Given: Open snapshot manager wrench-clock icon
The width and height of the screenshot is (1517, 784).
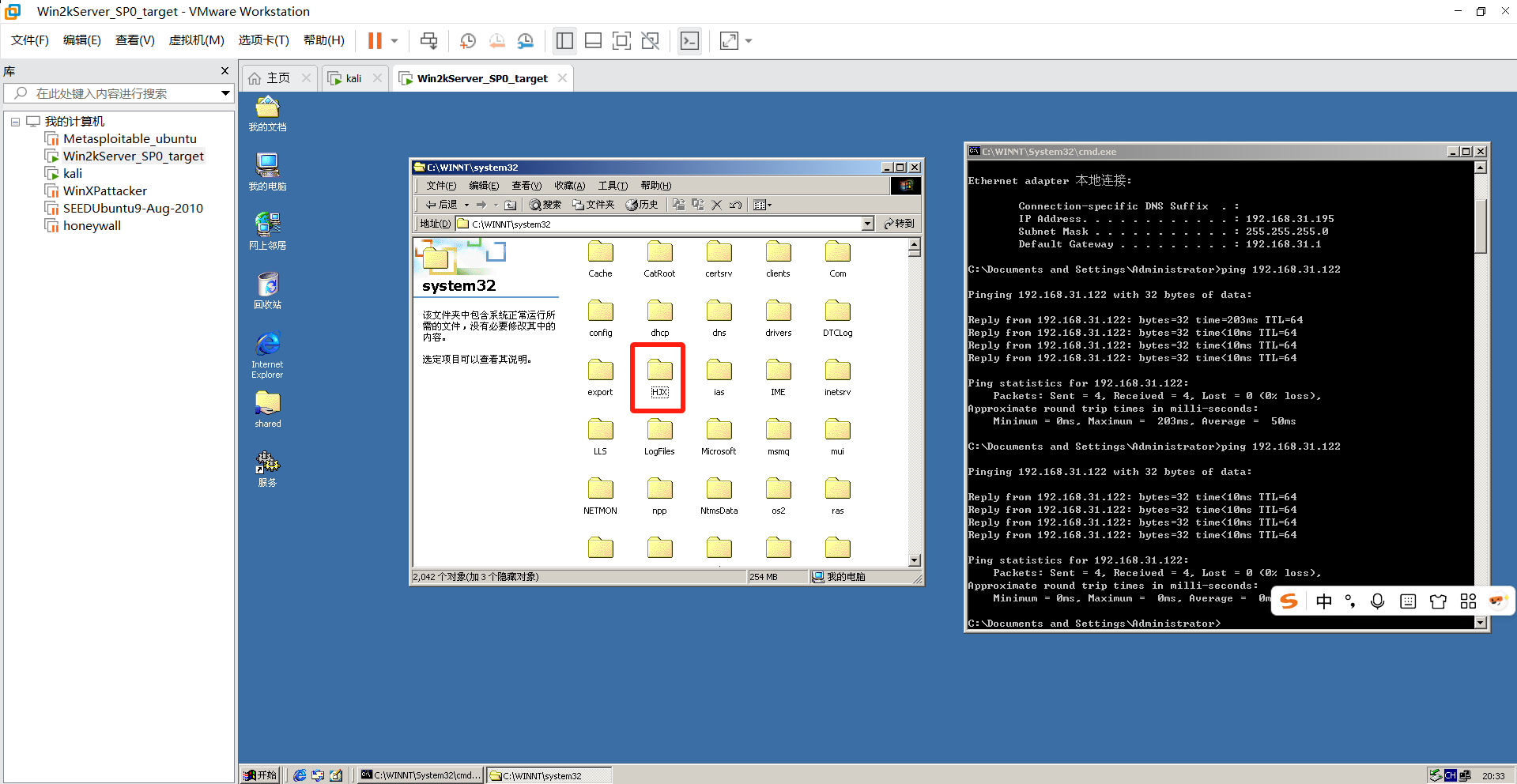Looking at the screenshot, I should (x=526, y=40).
